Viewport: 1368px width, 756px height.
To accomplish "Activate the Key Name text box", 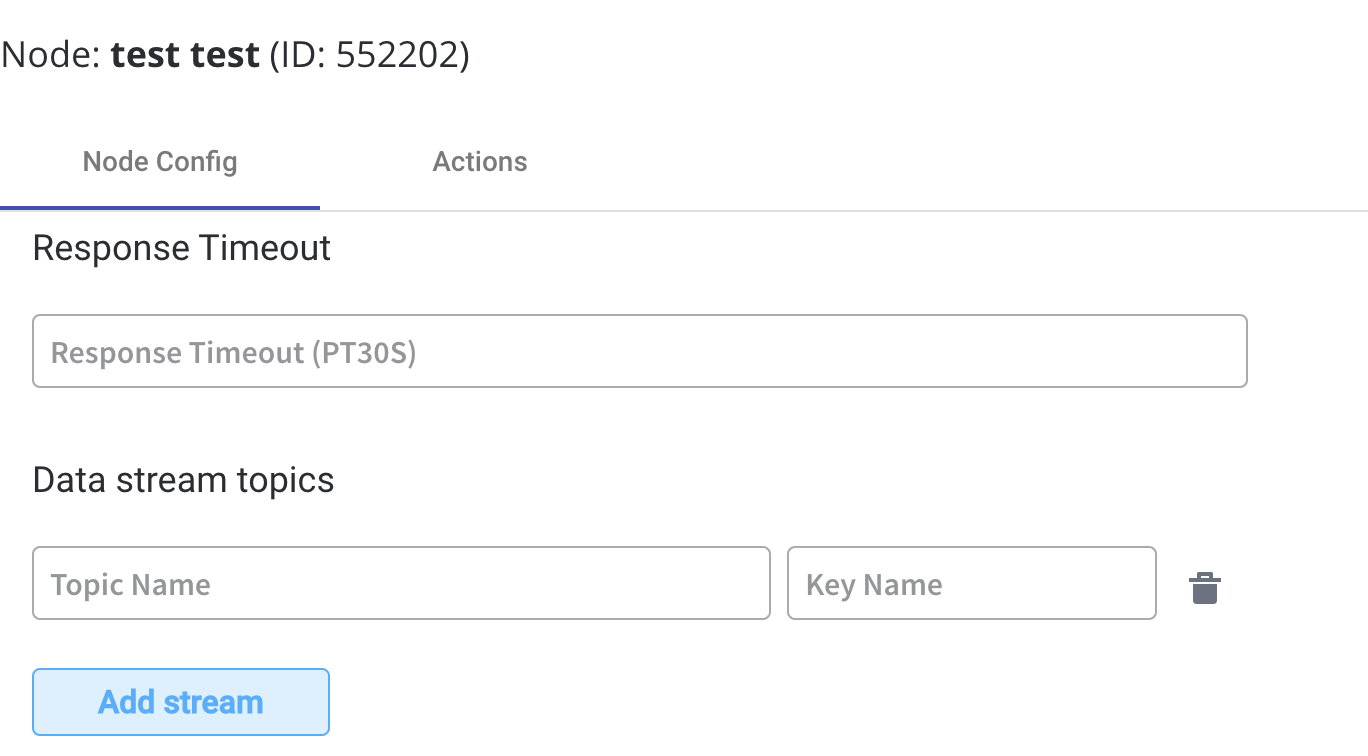I will (972, 583).
